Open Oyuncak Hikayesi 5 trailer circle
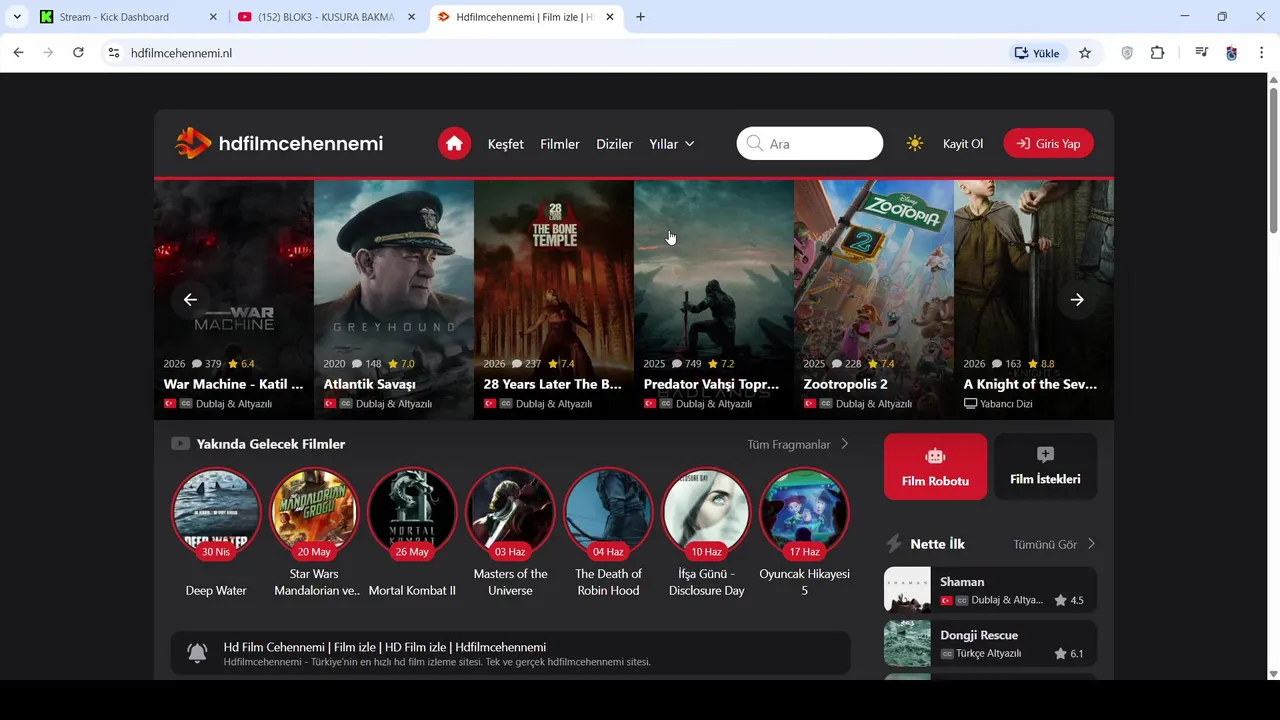Viewport: 1280px width, 720px height. click(804, 512)
